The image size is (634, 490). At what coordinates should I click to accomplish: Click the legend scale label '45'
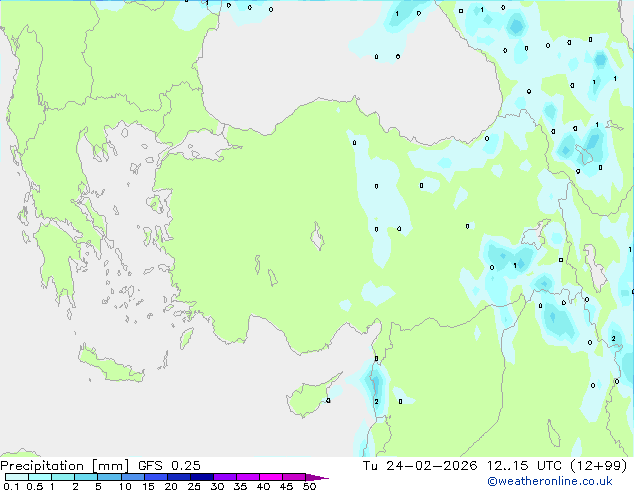(x=286, y=486)
